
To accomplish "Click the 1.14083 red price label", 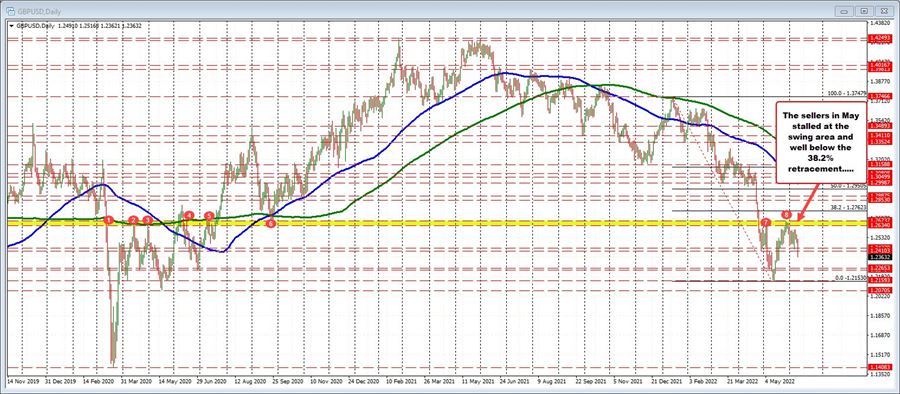I will click(879, 366).
